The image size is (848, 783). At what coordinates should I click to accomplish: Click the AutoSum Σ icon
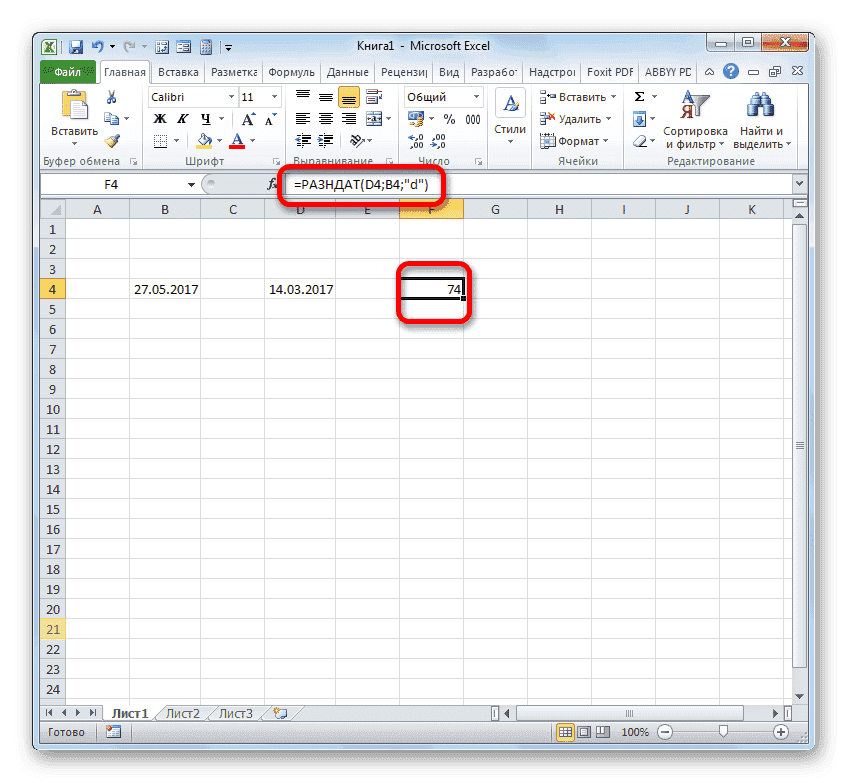coord(638,96)
